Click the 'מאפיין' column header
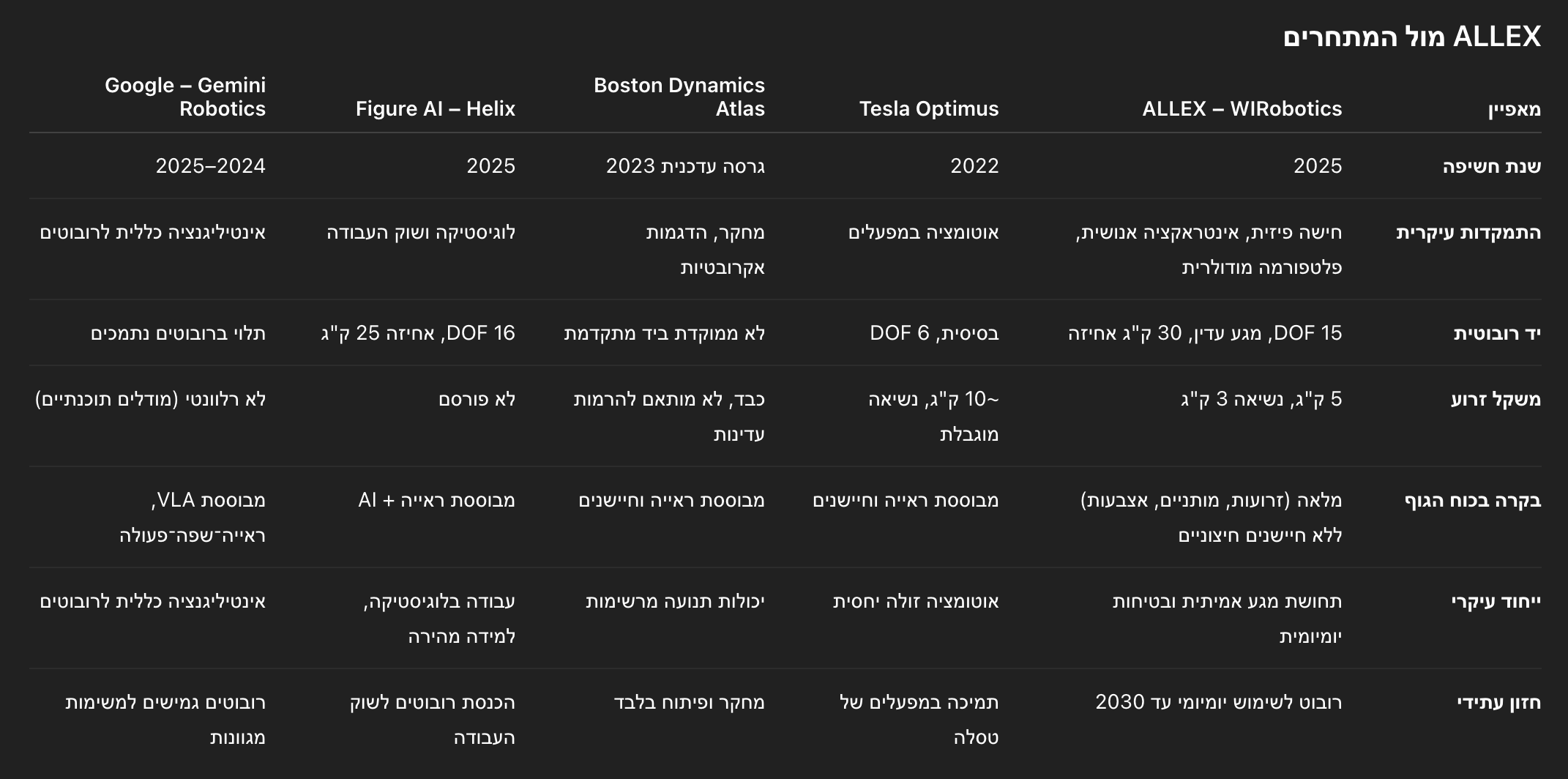The width and height of the screenshot is (1568, 779). (x=1514, y=109)
